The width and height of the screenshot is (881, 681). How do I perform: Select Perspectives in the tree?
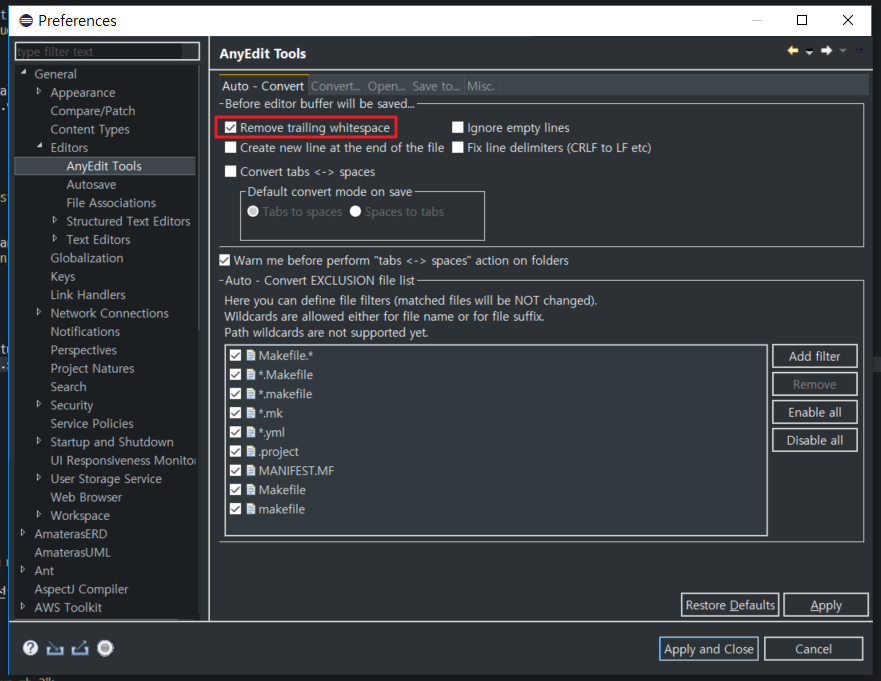pyautogui.click(x=83, y=350)
